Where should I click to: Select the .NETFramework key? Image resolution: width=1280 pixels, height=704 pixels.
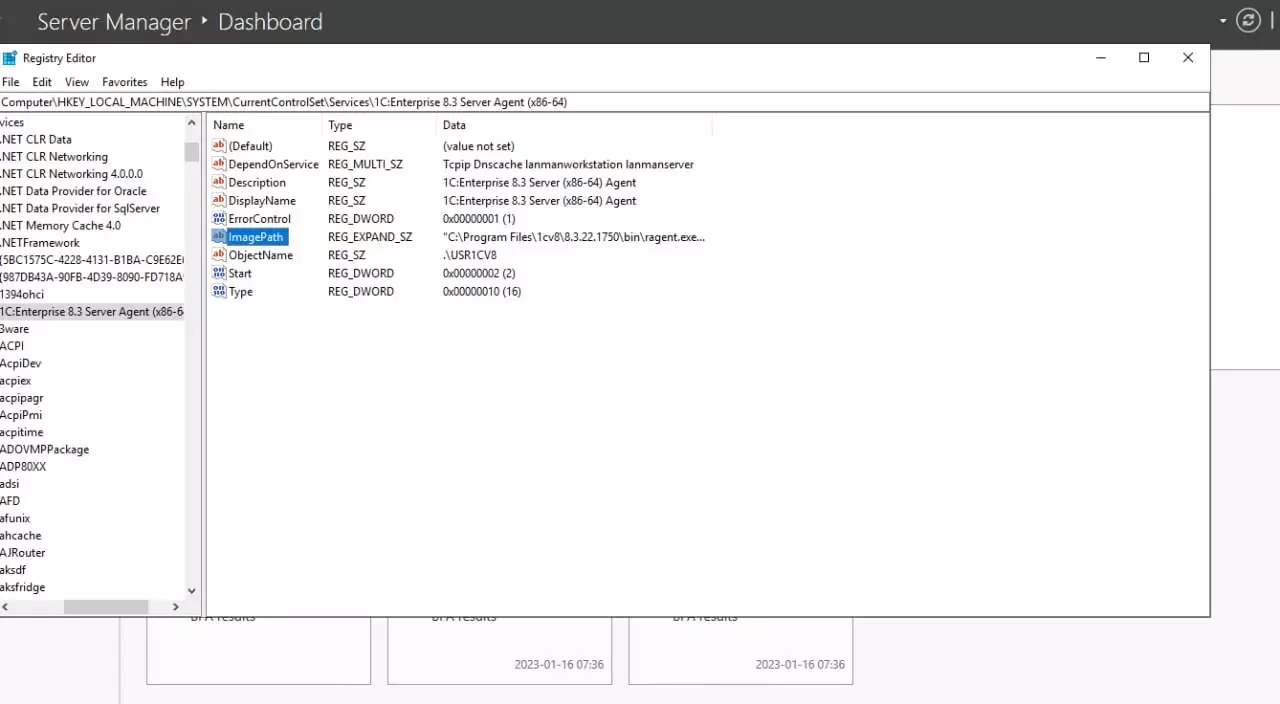pos(40,243)
